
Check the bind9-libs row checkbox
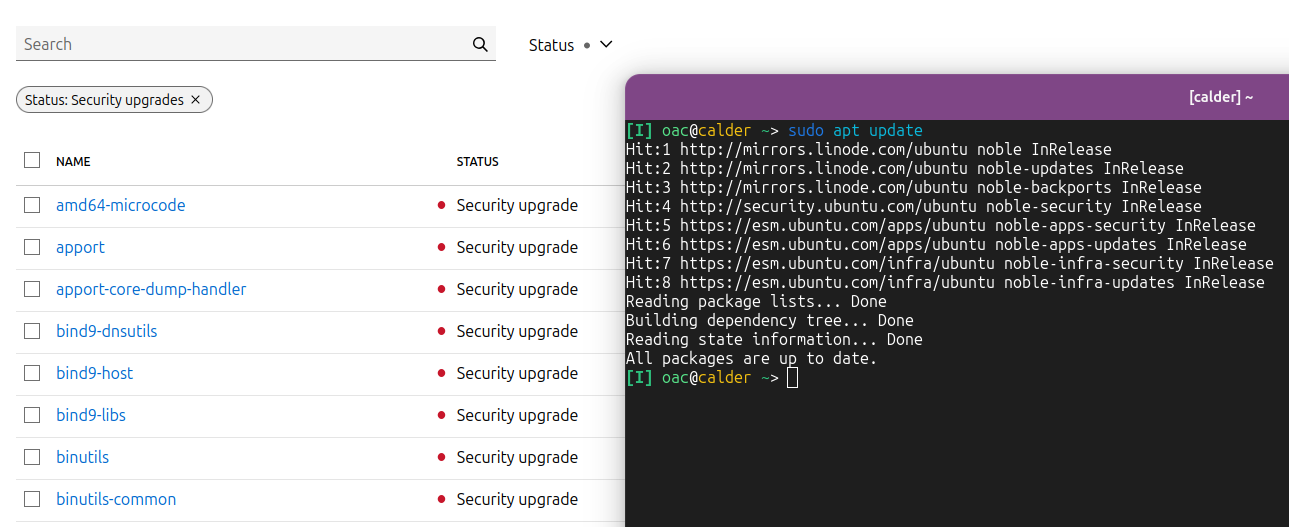[32, 415]
